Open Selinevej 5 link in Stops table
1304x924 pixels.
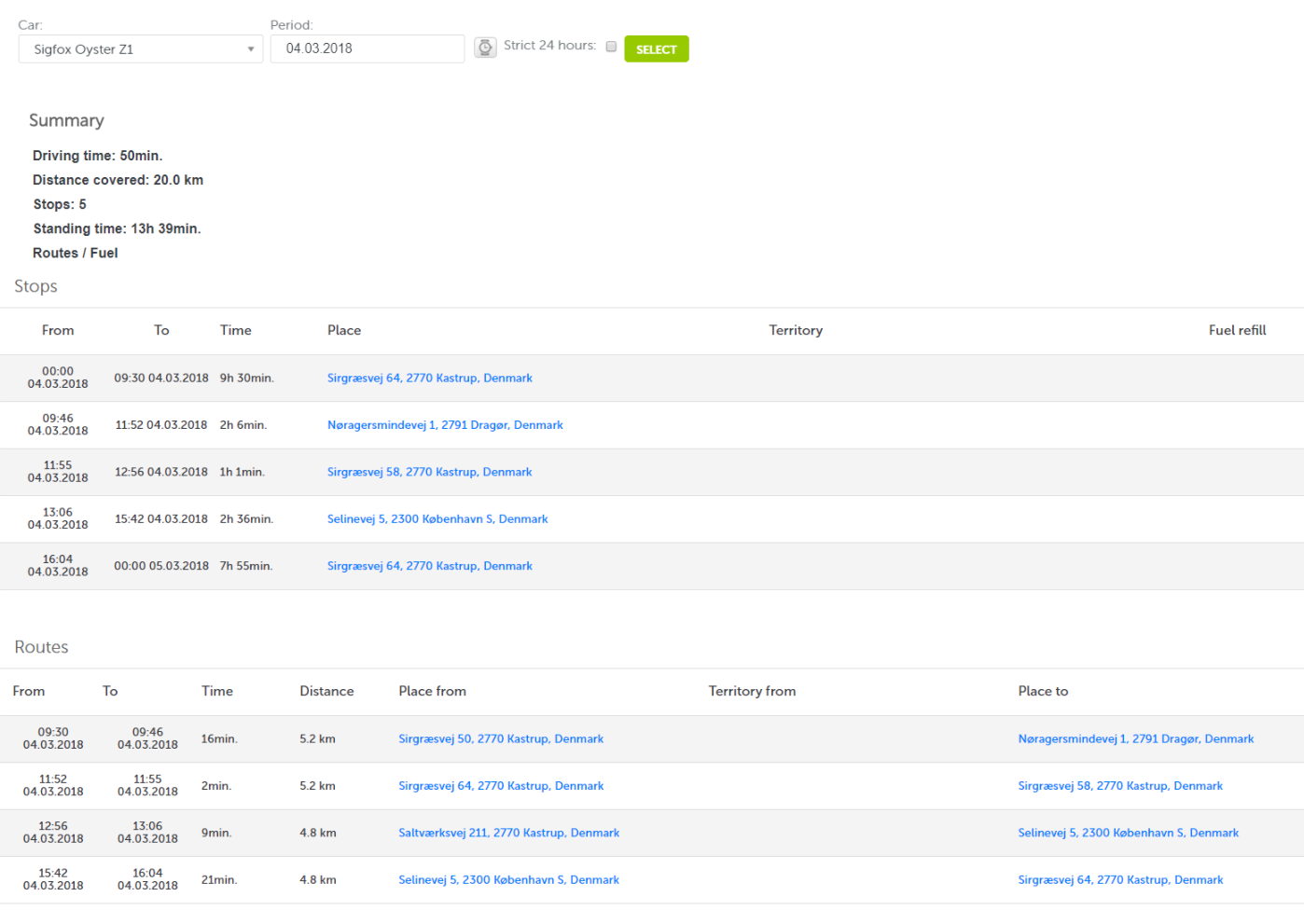tap(437, 519)
